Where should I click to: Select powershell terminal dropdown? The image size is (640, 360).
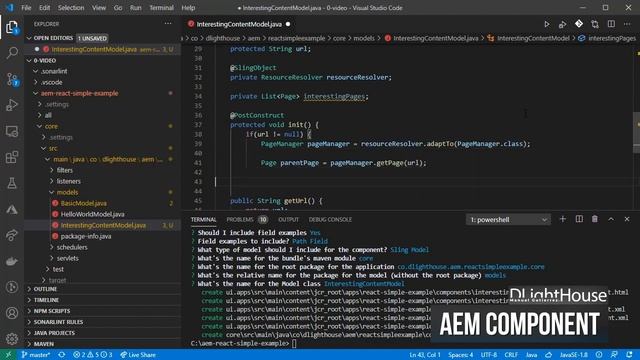tap(508, 220)
